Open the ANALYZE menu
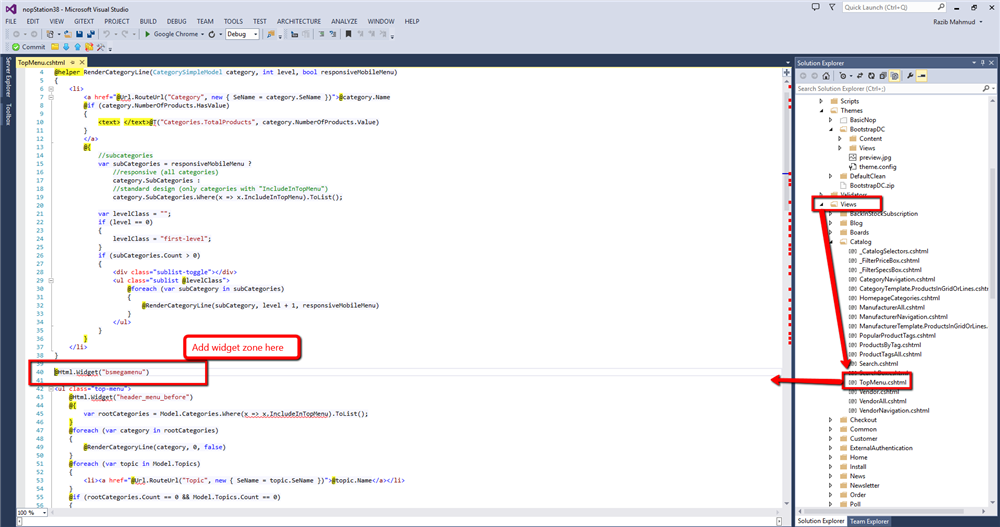1000x527 pixels. pyautogui.click(x=344, y=22)
